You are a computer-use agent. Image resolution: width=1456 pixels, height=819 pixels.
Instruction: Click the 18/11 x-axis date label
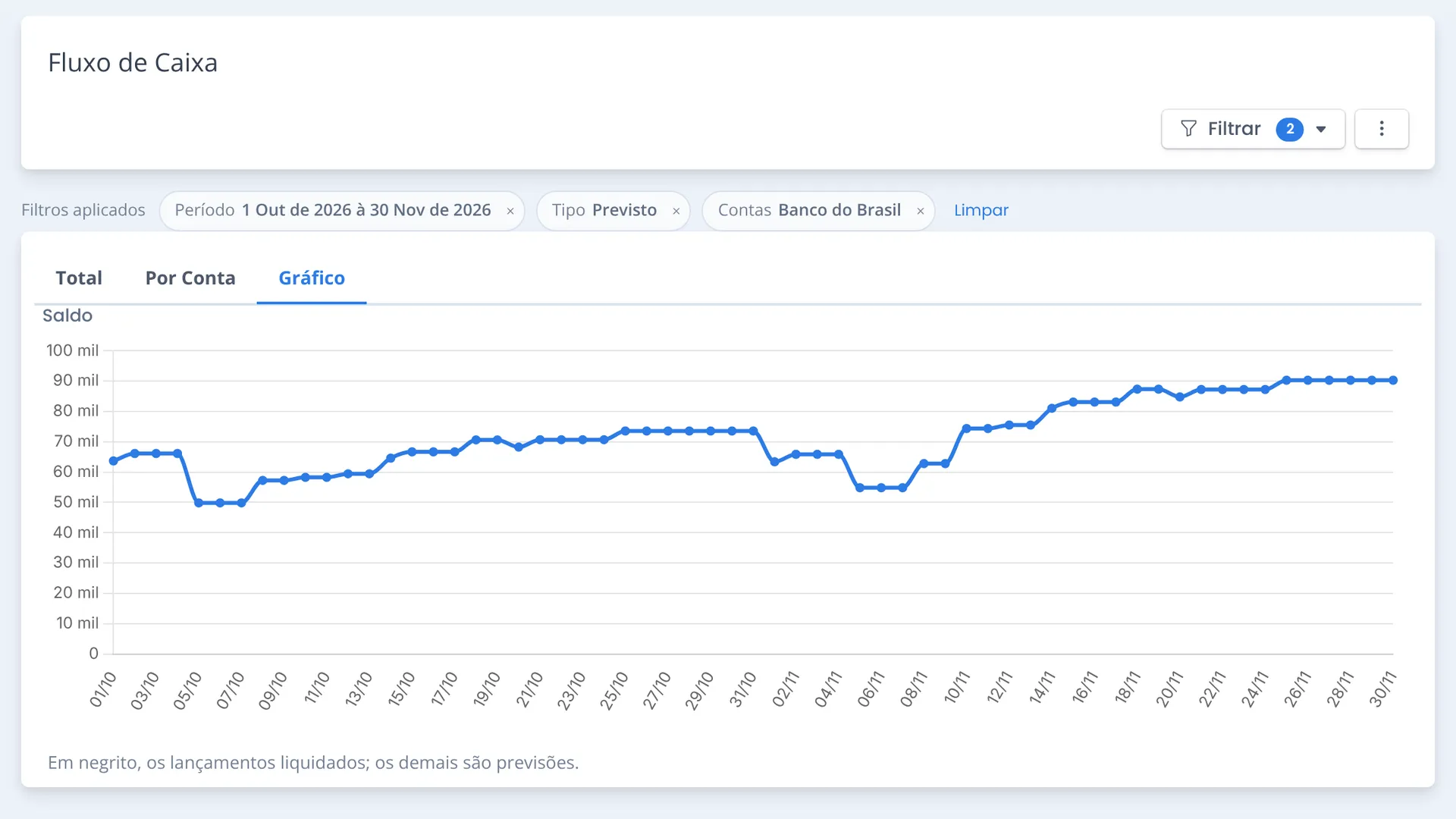[1127, 689]
